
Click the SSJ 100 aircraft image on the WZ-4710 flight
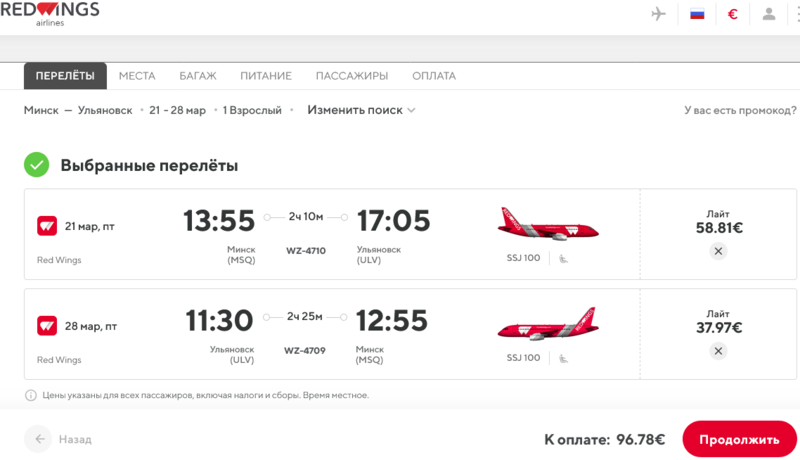tap(548, 225)
